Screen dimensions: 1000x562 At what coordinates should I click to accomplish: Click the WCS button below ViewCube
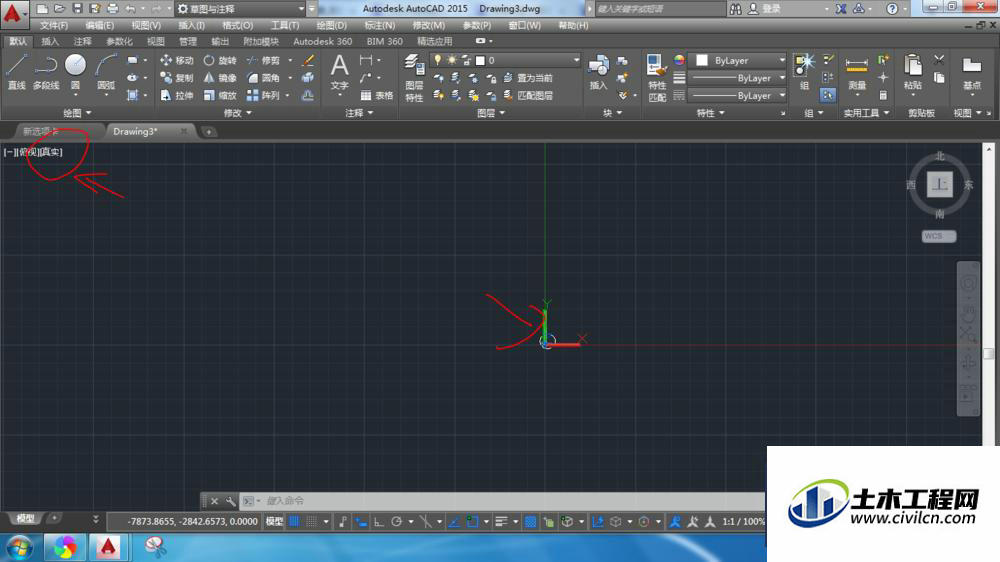(939, 236)
